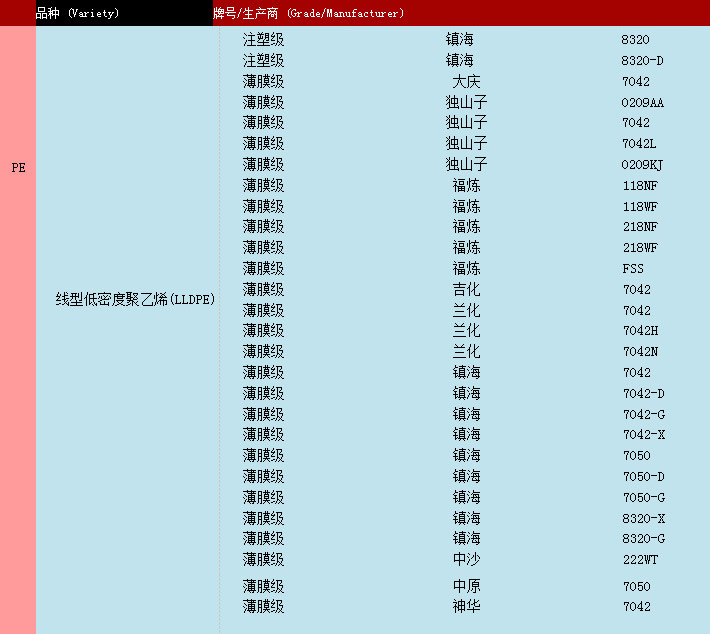
Task: Select 7050 in the 中原 row
Action: [637, 587]
